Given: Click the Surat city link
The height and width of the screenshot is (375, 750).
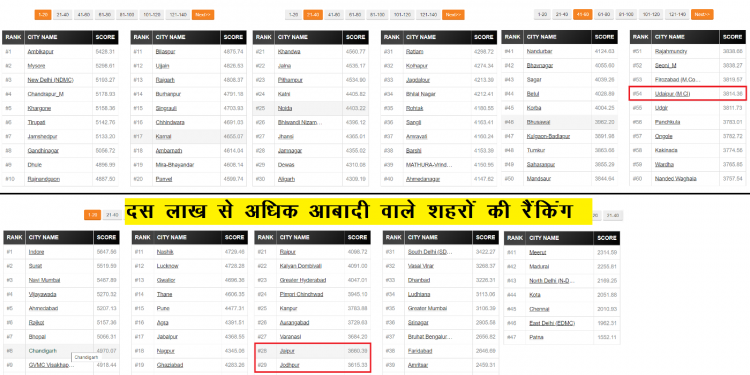Looking at the screenshot, I should [x=35, y=266].
